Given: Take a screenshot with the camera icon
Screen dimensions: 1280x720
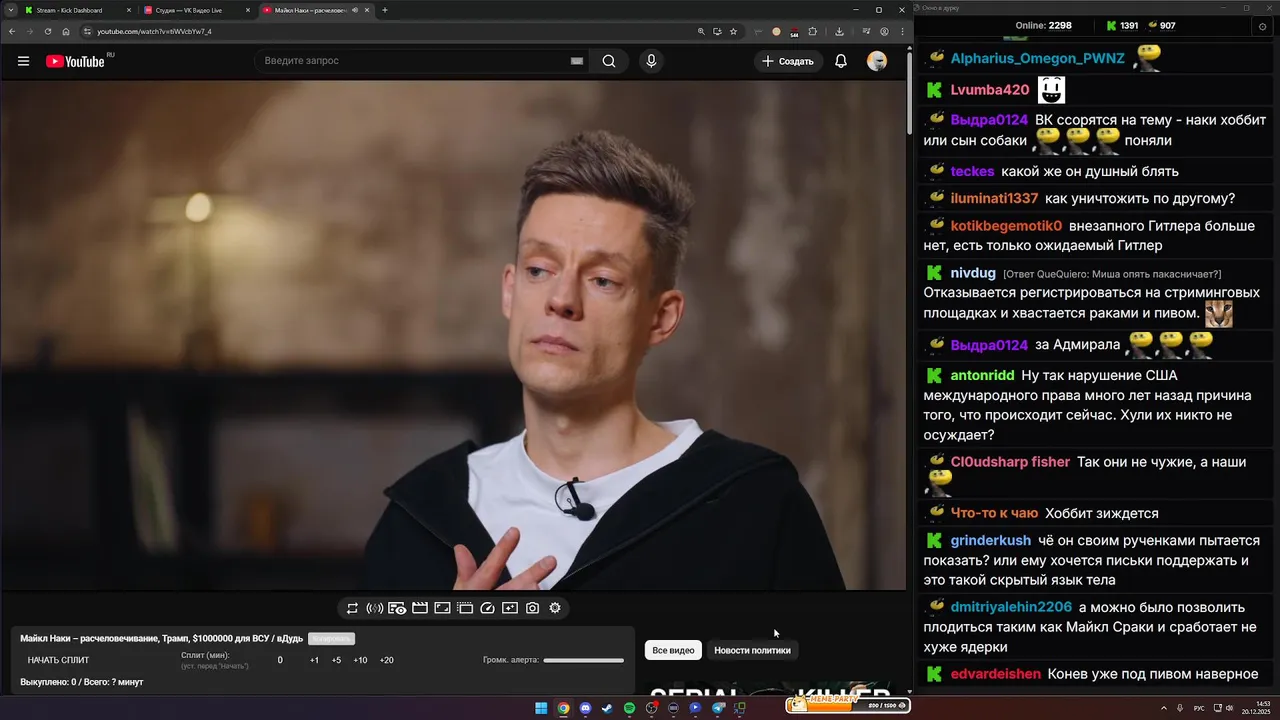Looking at the screenshot, I should click(x=532, y=608).
